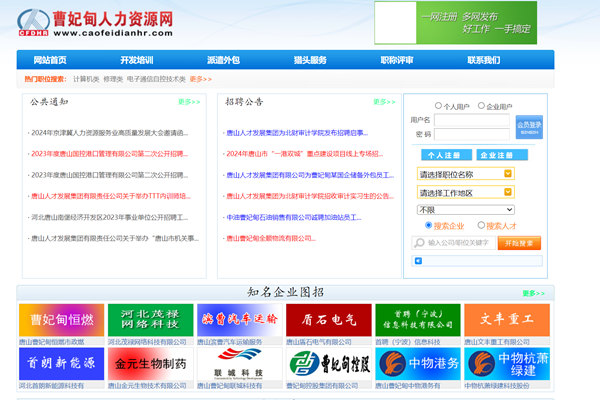Open the 文丰重工 company banner

[507, 320]
